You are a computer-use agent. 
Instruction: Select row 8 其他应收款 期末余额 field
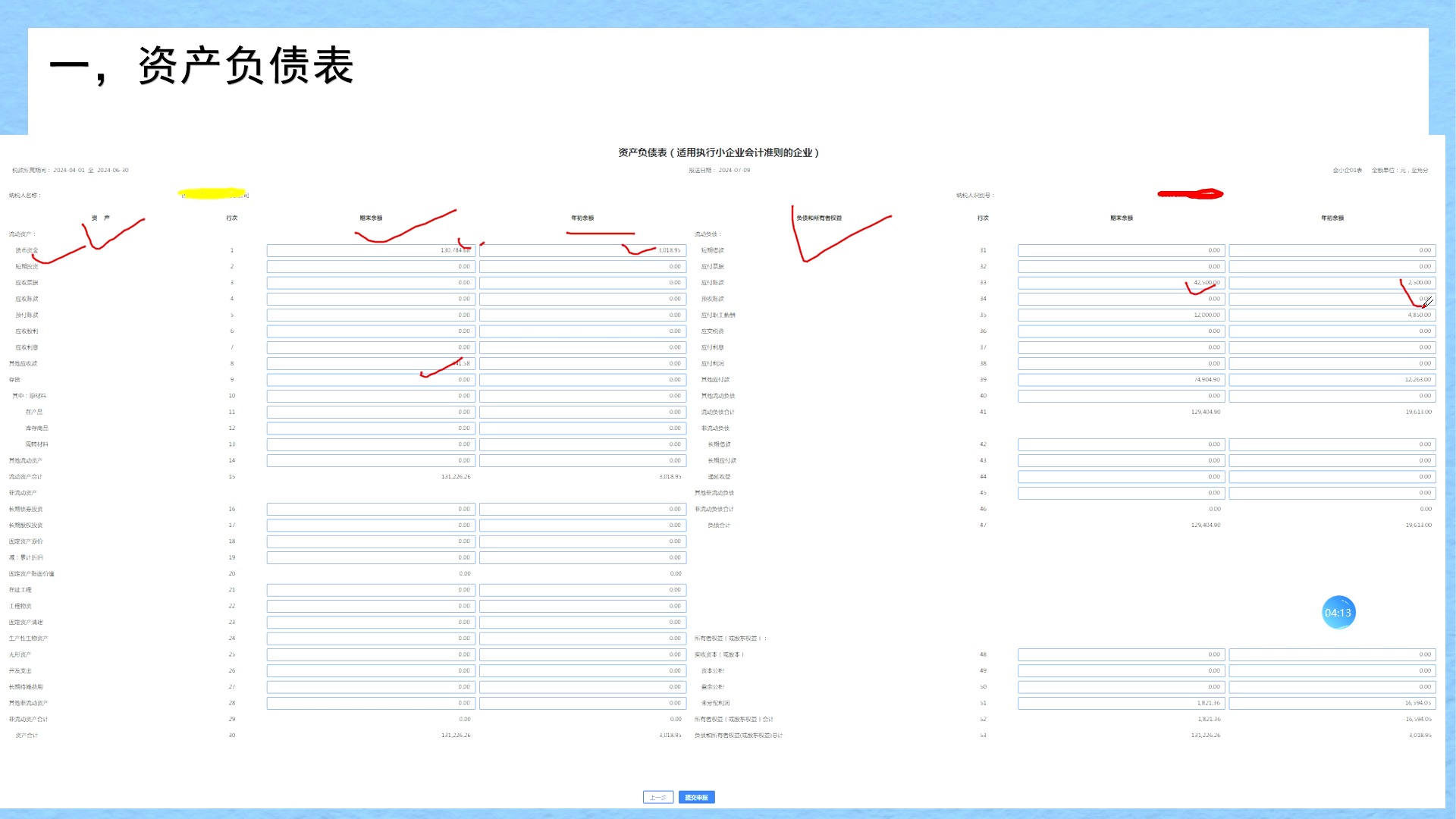[371, 364]
